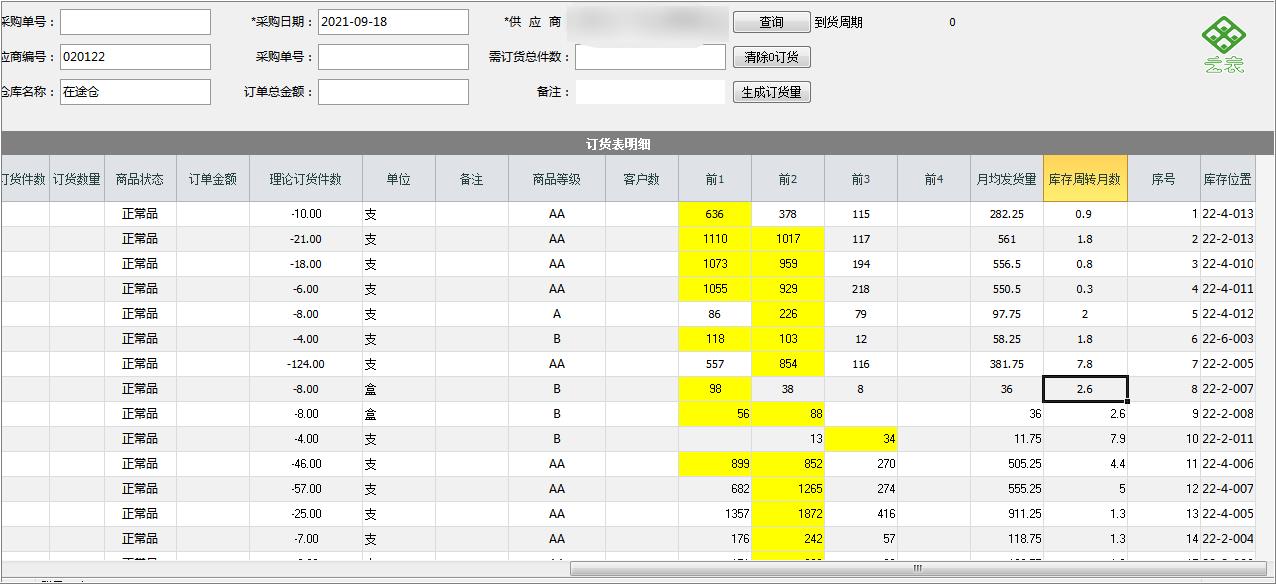Click the 客户数 column header
Screen dimensions: 1276x584
point(642,179)
